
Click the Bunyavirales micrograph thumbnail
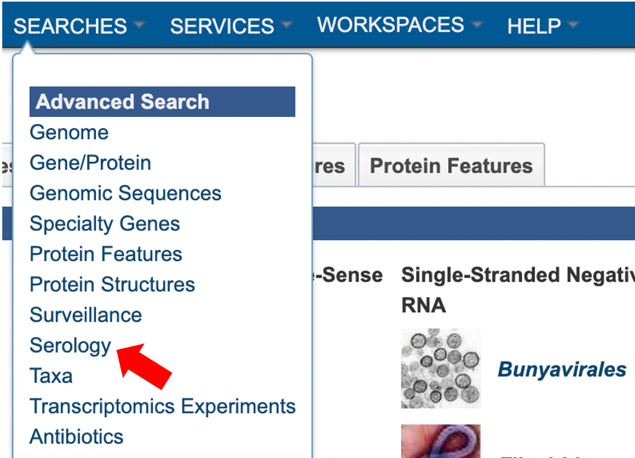click(x=441, y=368)
